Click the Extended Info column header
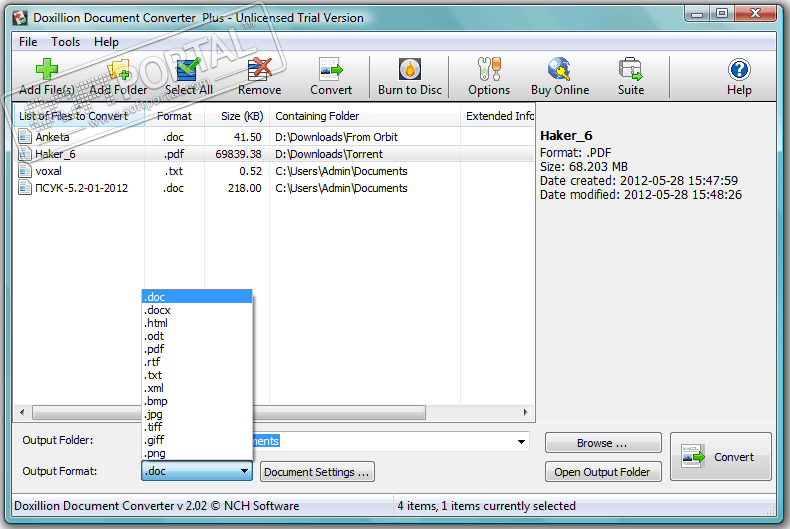Image resolution: width=790 pixels, height=529 pixels. (497, 116)
